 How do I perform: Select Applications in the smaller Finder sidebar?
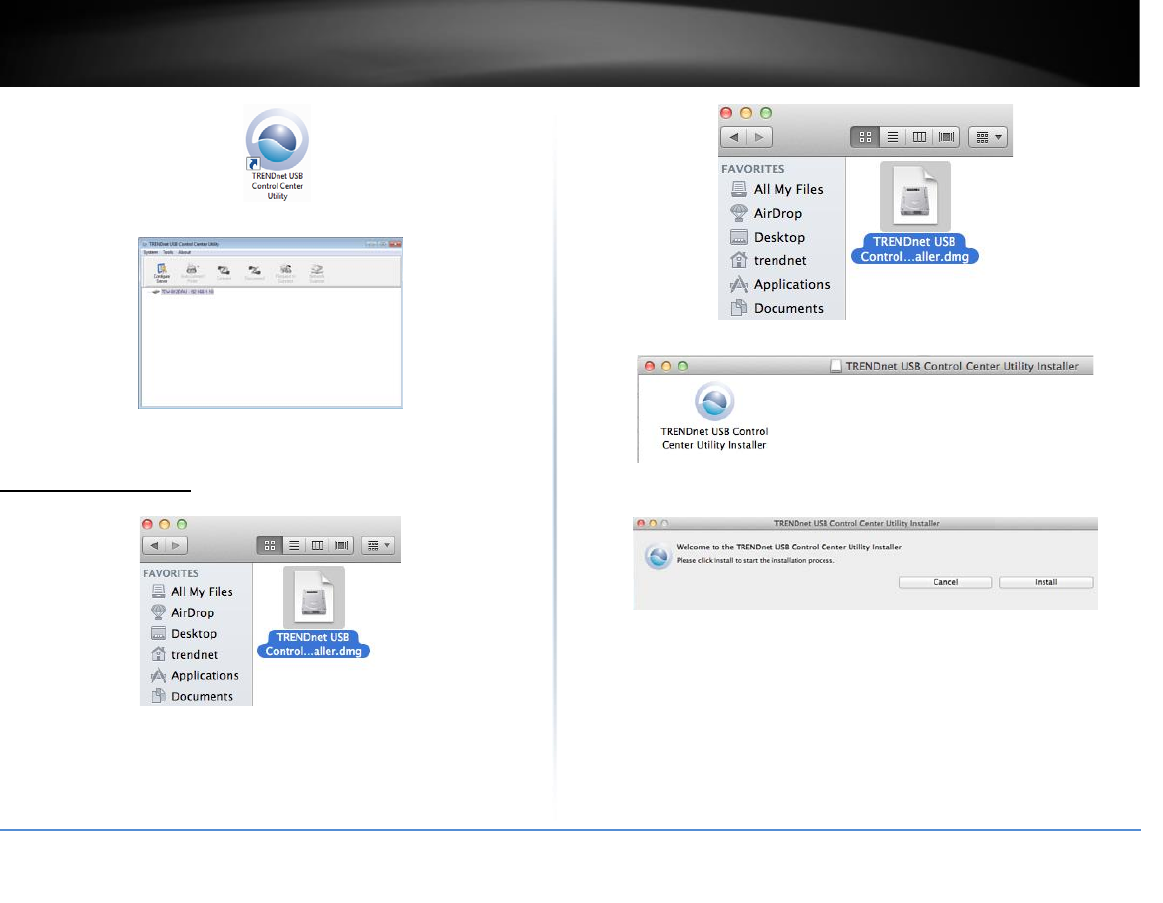(x=194, y=675)
